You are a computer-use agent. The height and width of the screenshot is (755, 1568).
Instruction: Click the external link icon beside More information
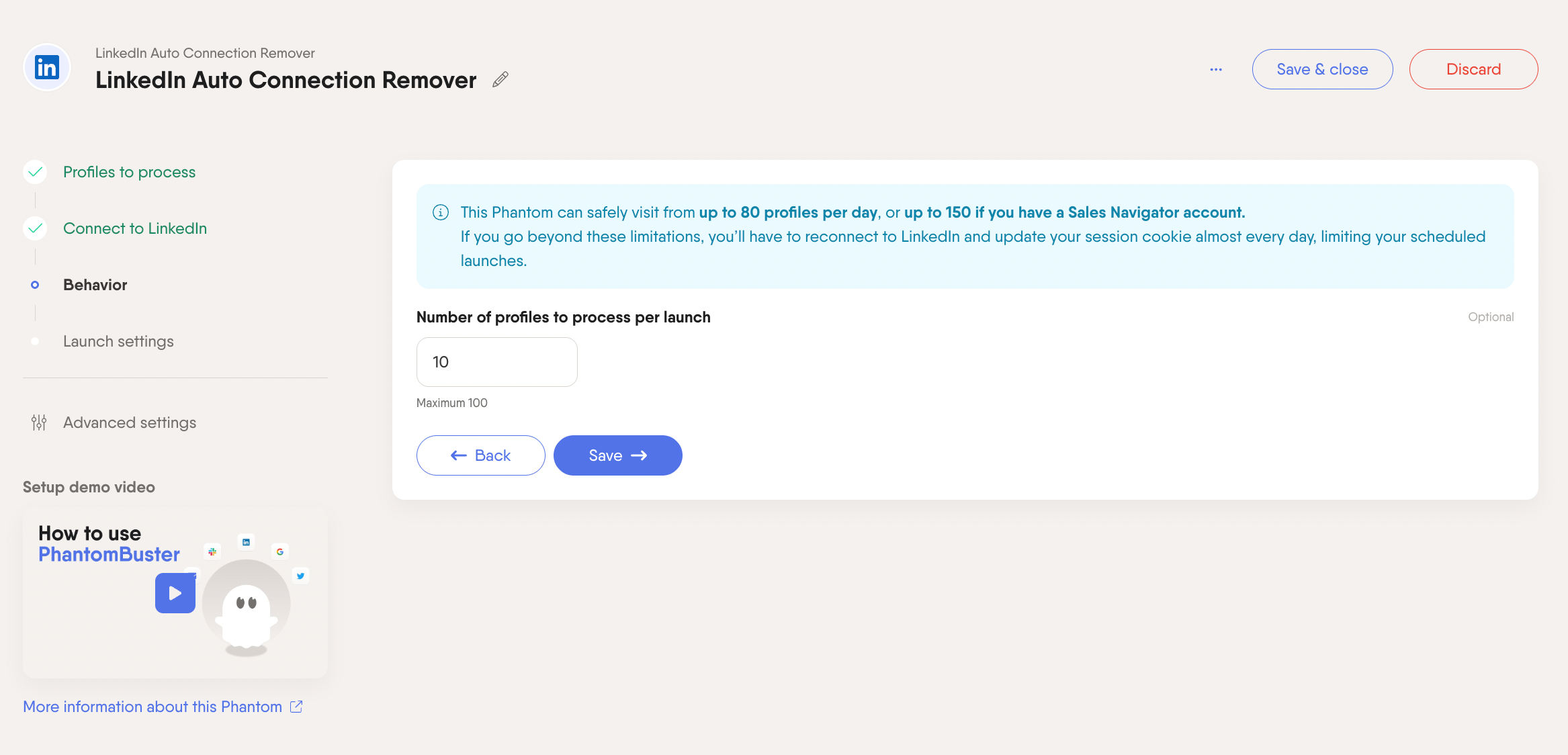point(296,707)
